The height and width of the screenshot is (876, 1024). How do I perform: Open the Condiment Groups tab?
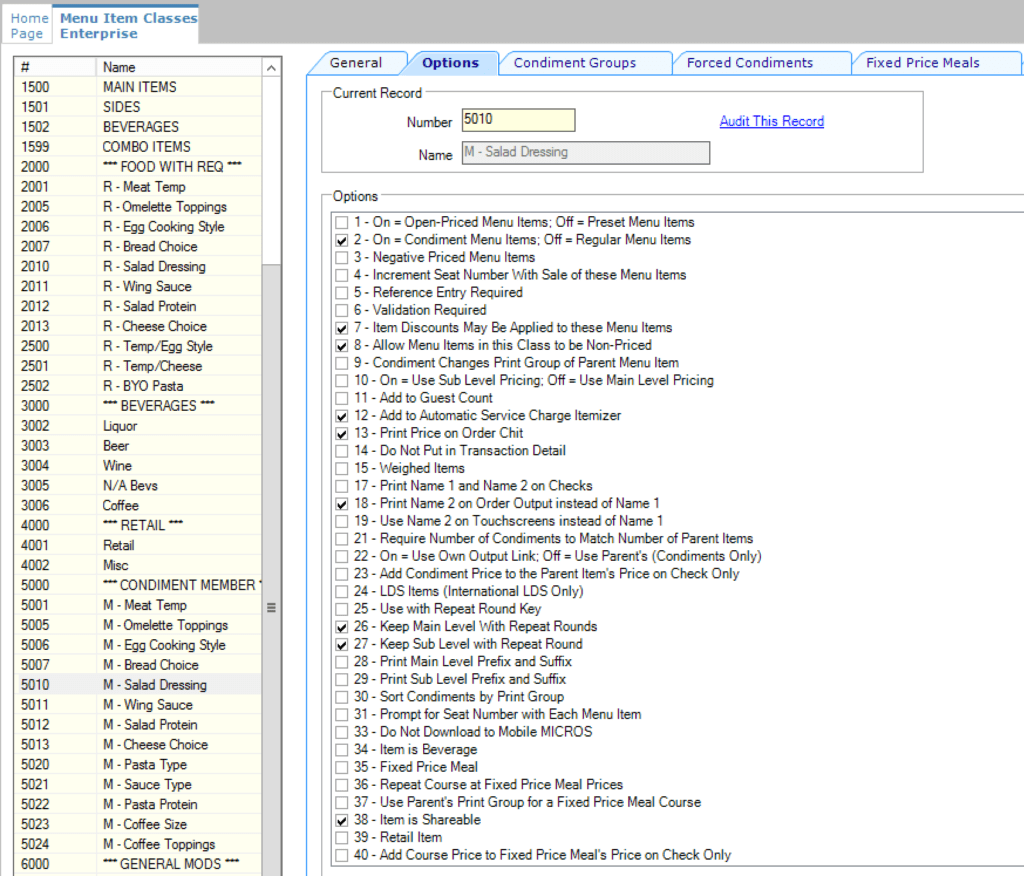[575, 63]
